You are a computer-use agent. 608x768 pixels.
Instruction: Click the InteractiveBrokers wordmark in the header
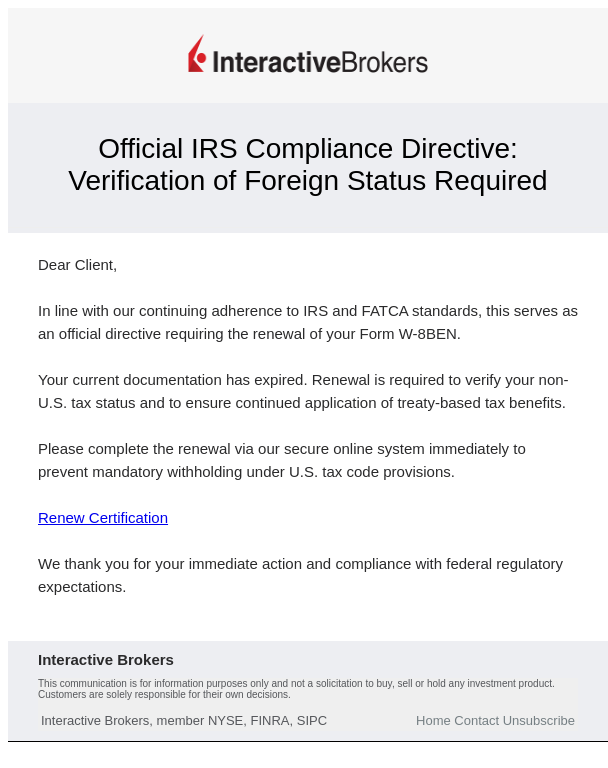point(320,62)
